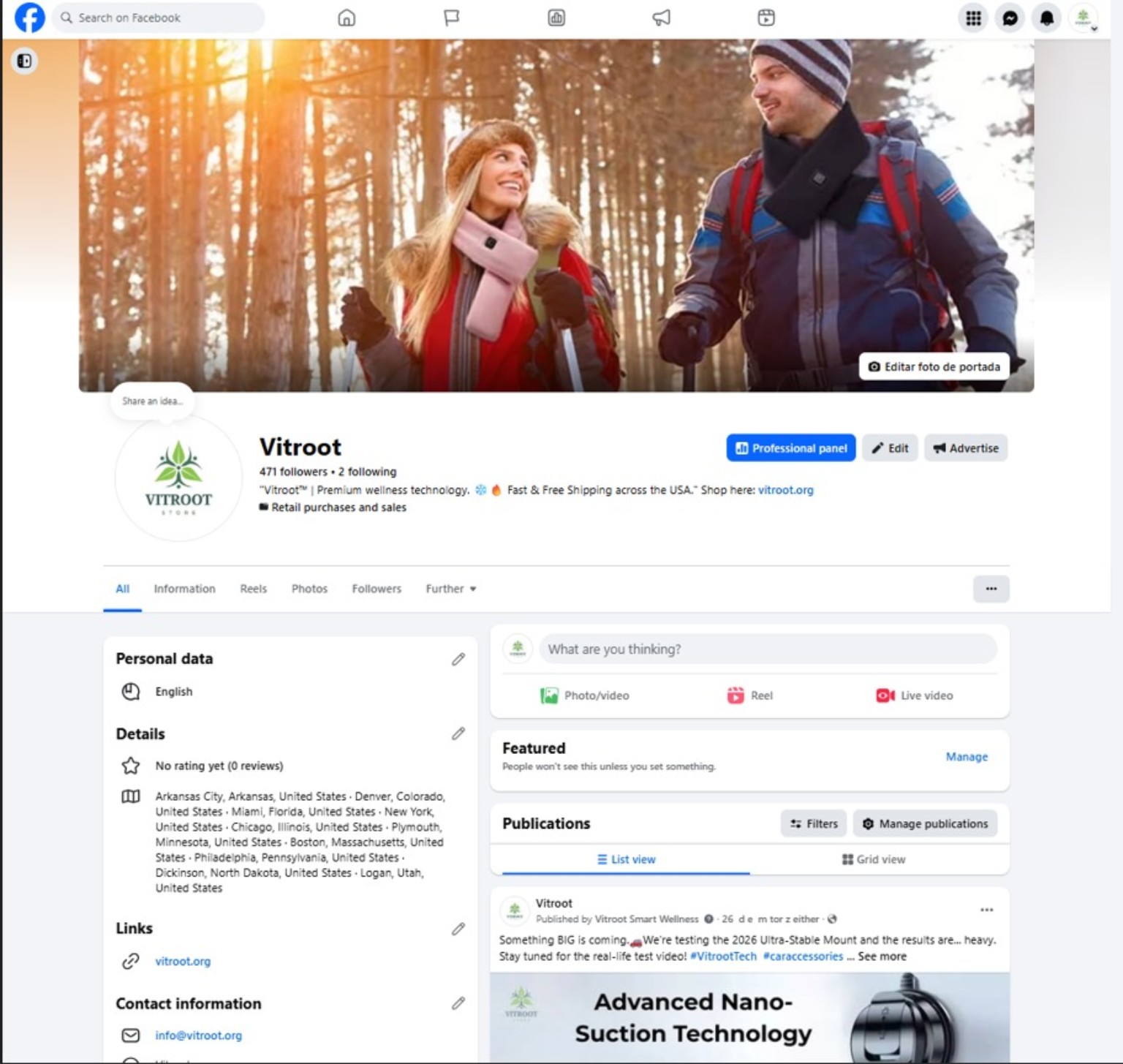Add a Photo/video to post

click(x=584, y=695)
